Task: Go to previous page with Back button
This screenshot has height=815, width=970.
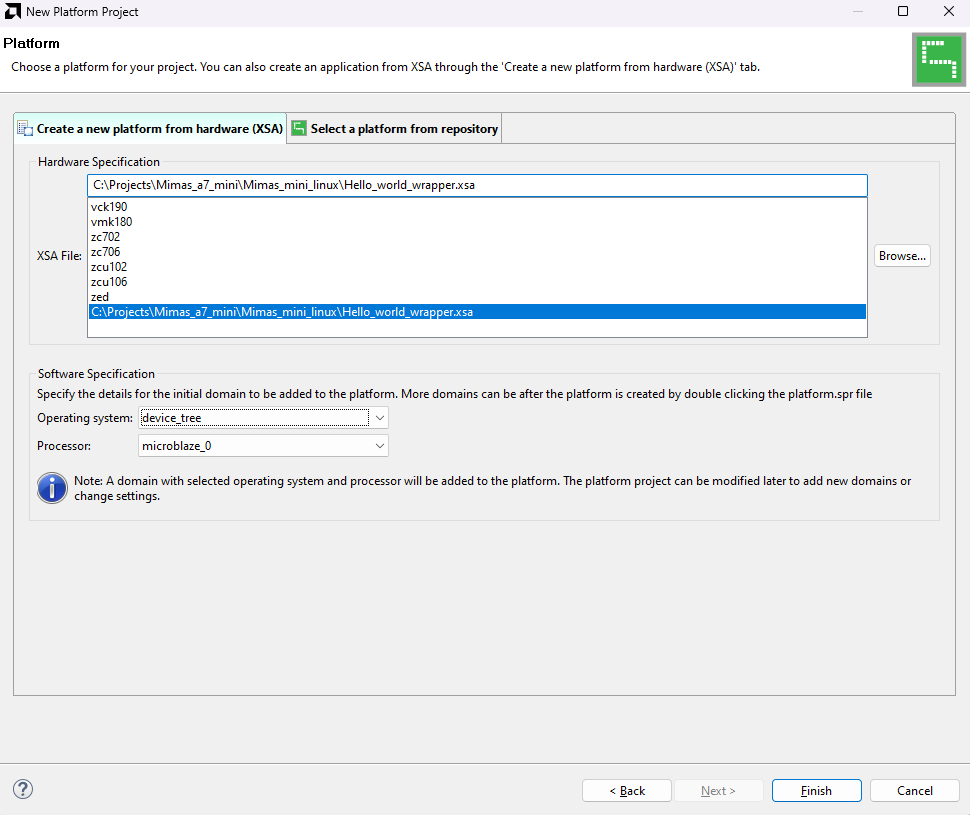Action: click(x=627, y=790)
